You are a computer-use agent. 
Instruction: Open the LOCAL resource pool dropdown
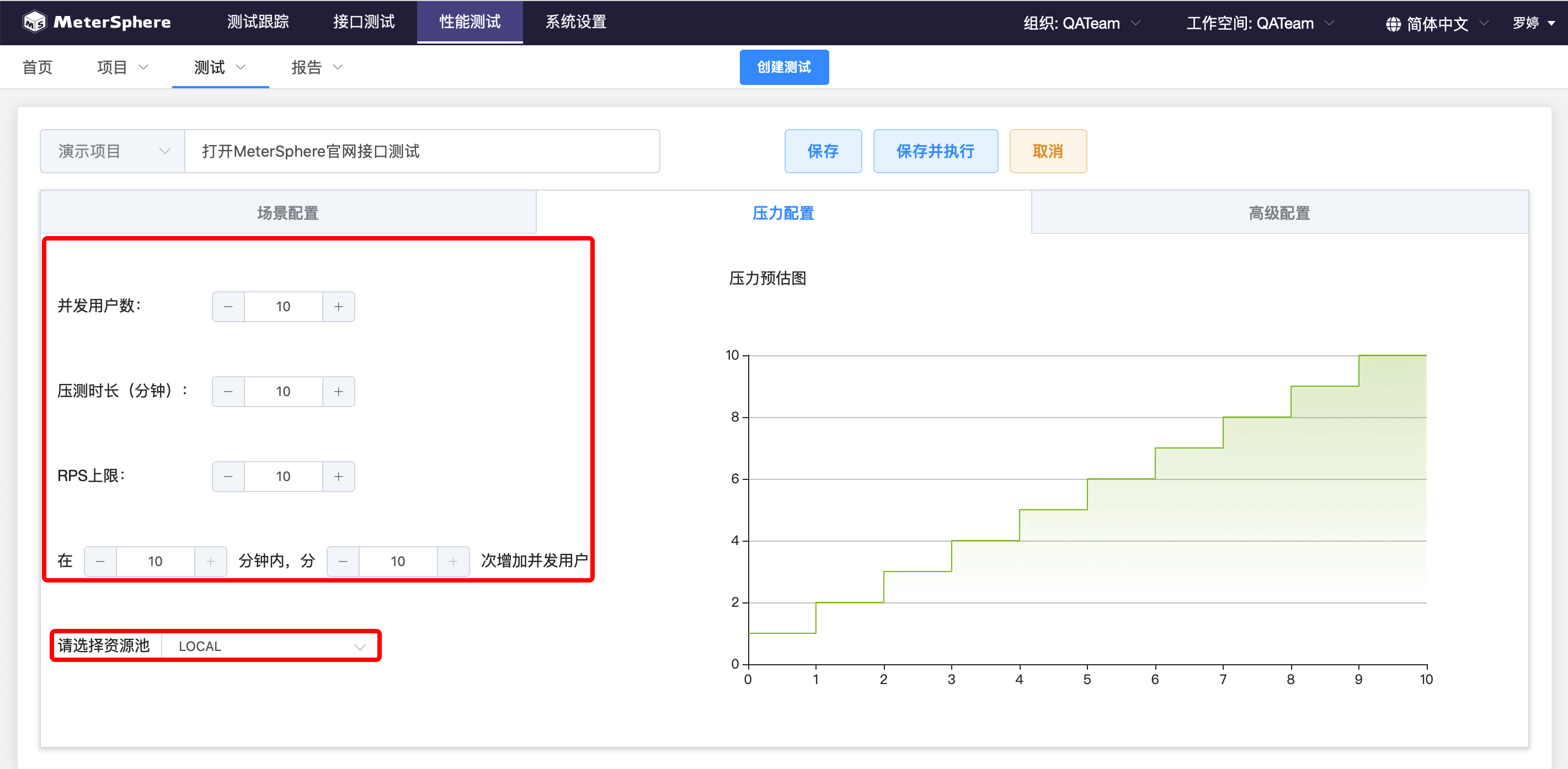tap(268, 646)
